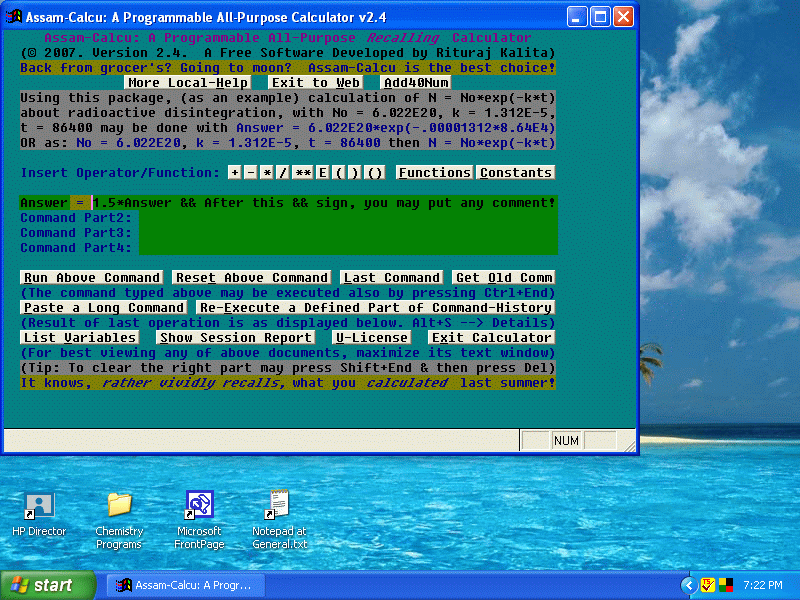Open the Constants list
The height and width of the screenshot is (600, 800).
click(515, 173)
